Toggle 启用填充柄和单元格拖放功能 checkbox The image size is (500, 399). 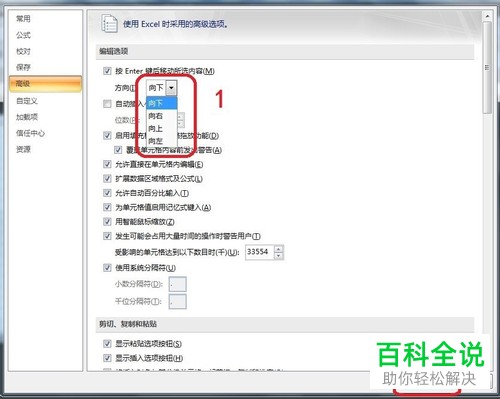(107, 136)
